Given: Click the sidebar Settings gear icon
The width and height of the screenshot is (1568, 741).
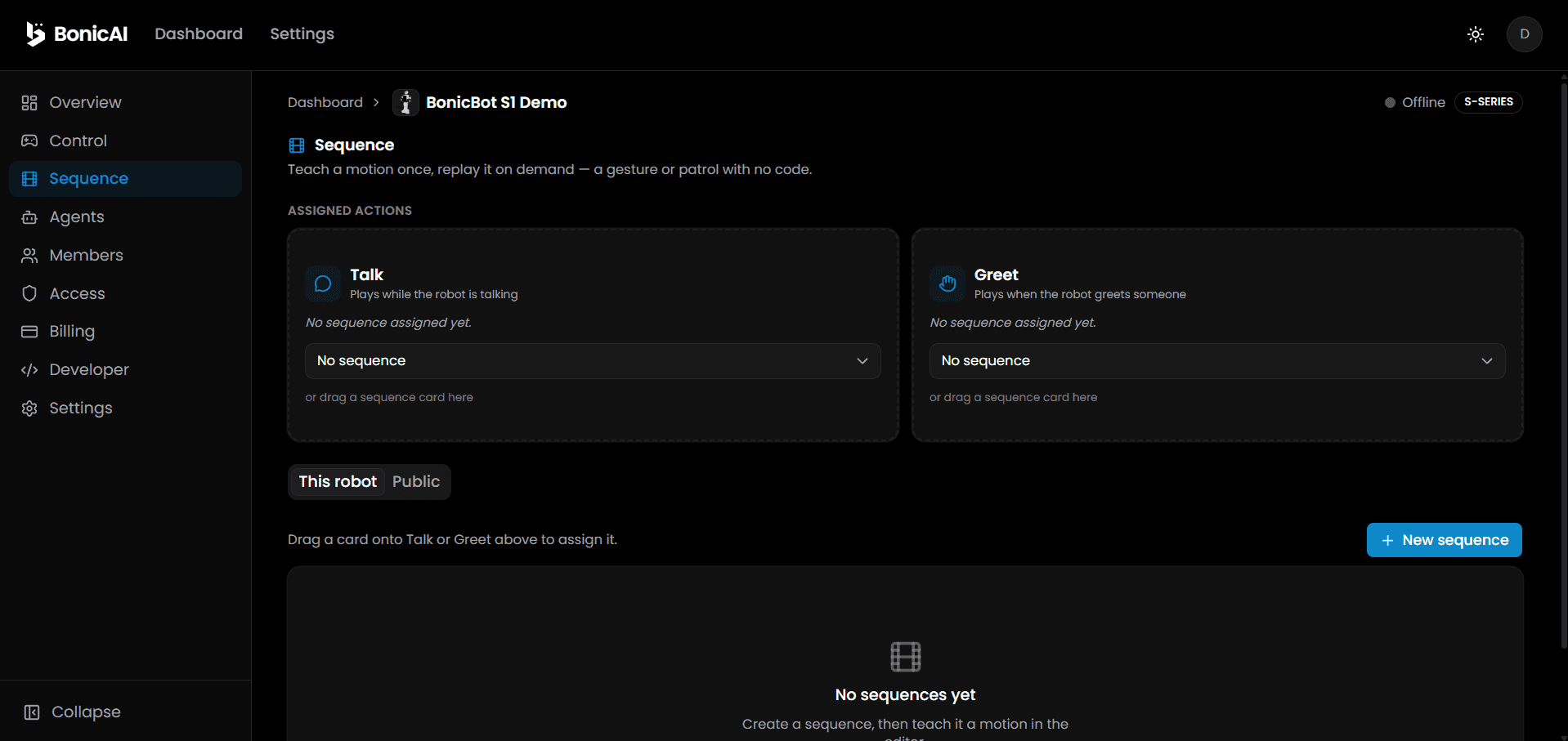Looking at the screenshot, I should point(29,408).
